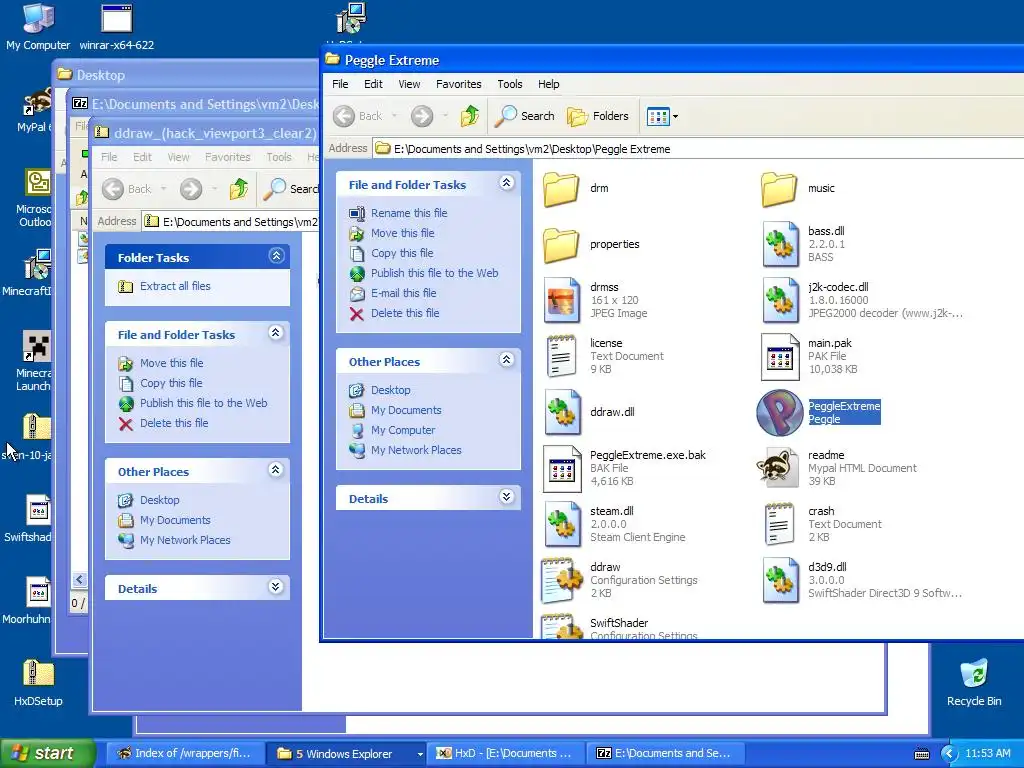
Task: Collapse File and Folder Tasks in ddraw window
Action: coord(276,333)
